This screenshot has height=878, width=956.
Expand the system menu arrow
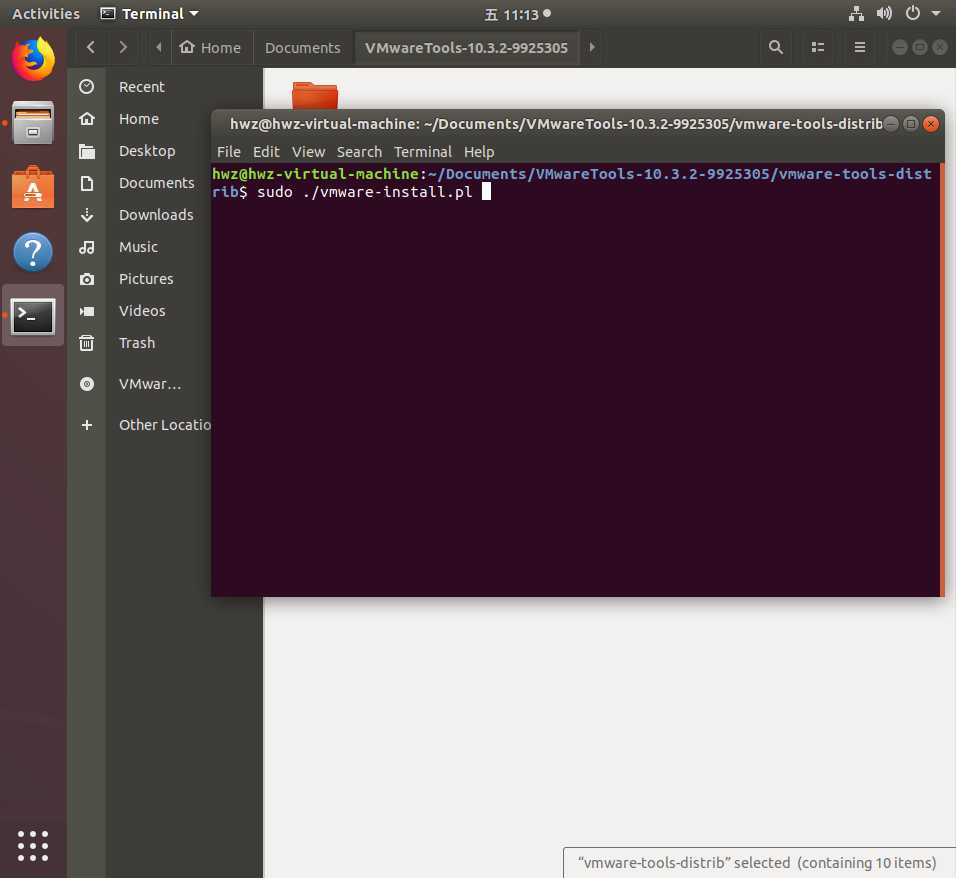tap(935, 13)
